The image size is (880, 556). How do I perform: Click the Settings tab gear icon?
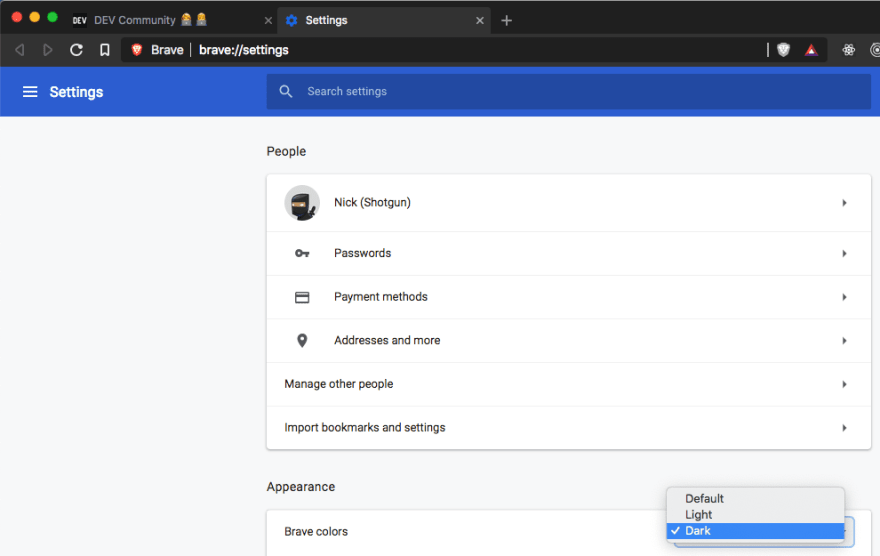[291, 20]
